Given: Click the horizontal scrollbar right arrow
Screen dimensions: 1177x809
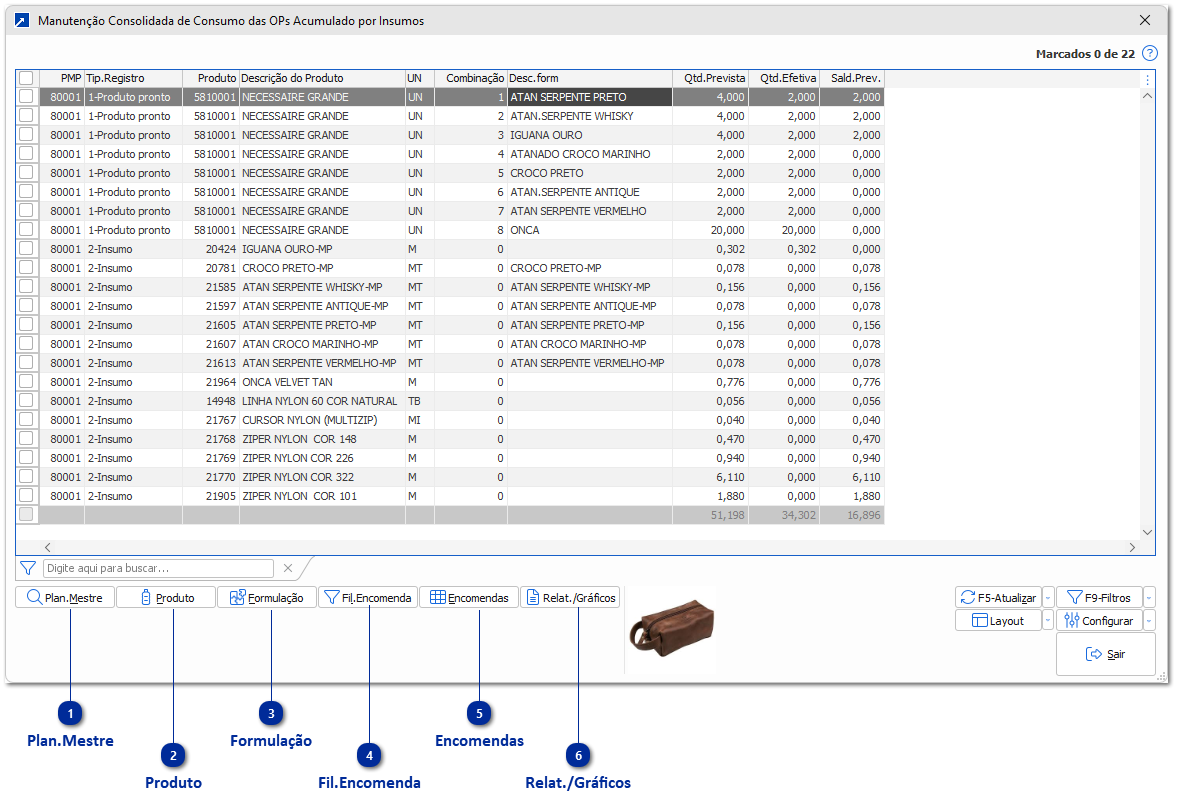Looking at the screenshot, I should click(x=1132, y=547).
